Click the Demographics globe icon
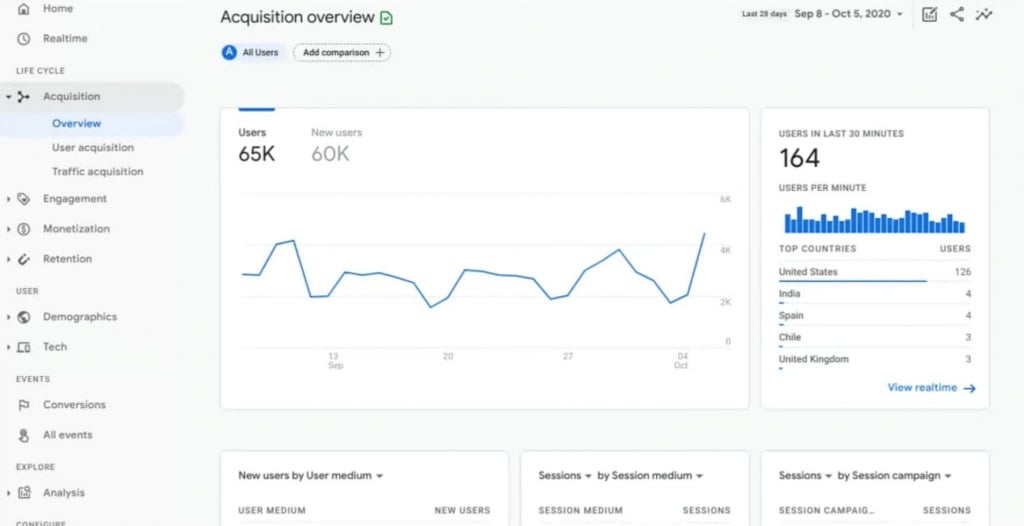1024x526 pixels. click(x=24, y=317)
